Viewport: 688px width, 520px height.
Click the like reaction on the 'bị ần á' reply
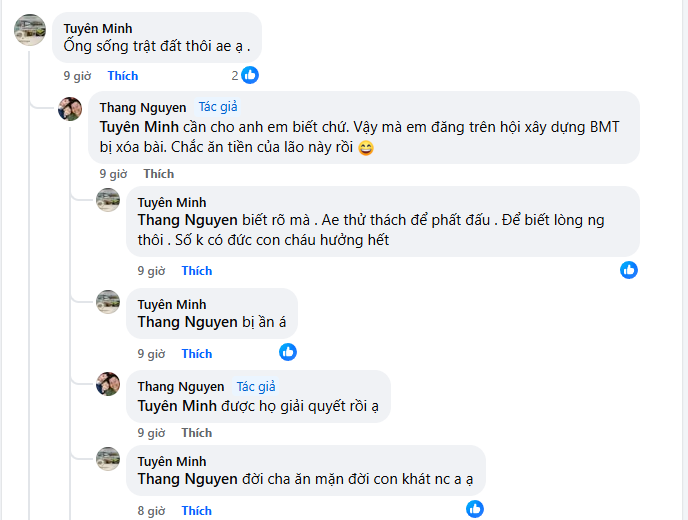[288, 352]
